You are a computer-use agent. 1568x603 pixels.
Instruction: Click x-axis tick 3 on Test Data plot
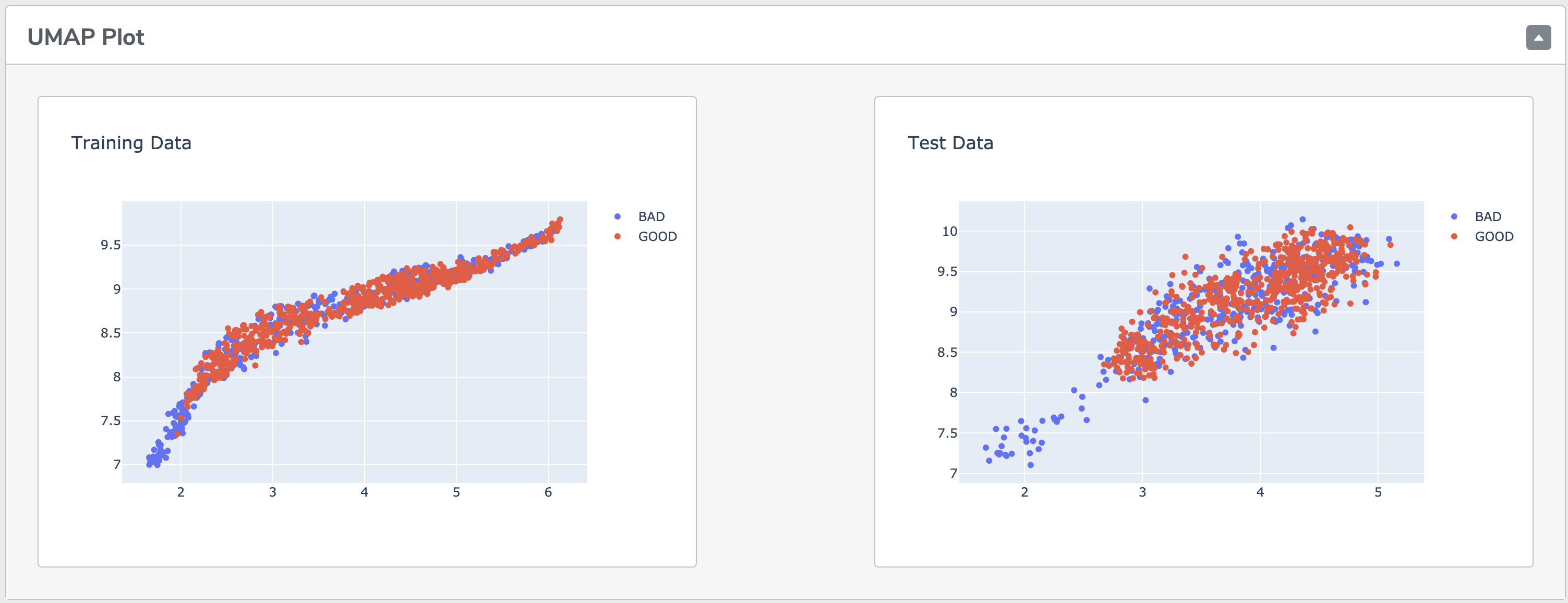point(1142,492)
